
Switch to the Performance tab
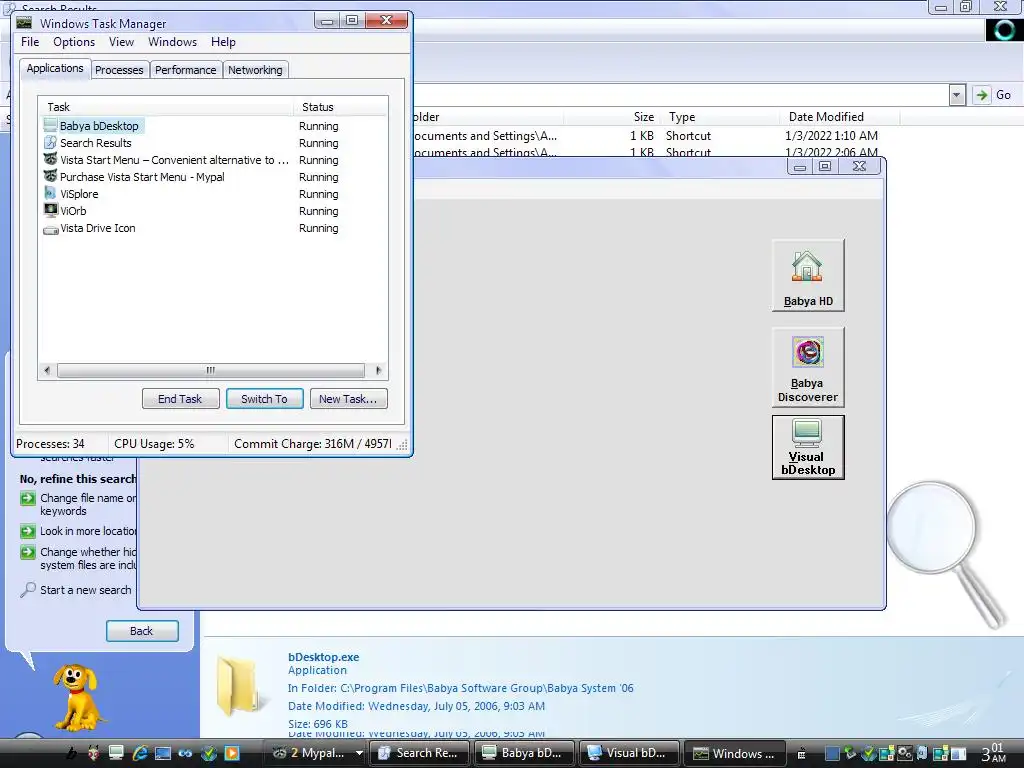[185, 70]
